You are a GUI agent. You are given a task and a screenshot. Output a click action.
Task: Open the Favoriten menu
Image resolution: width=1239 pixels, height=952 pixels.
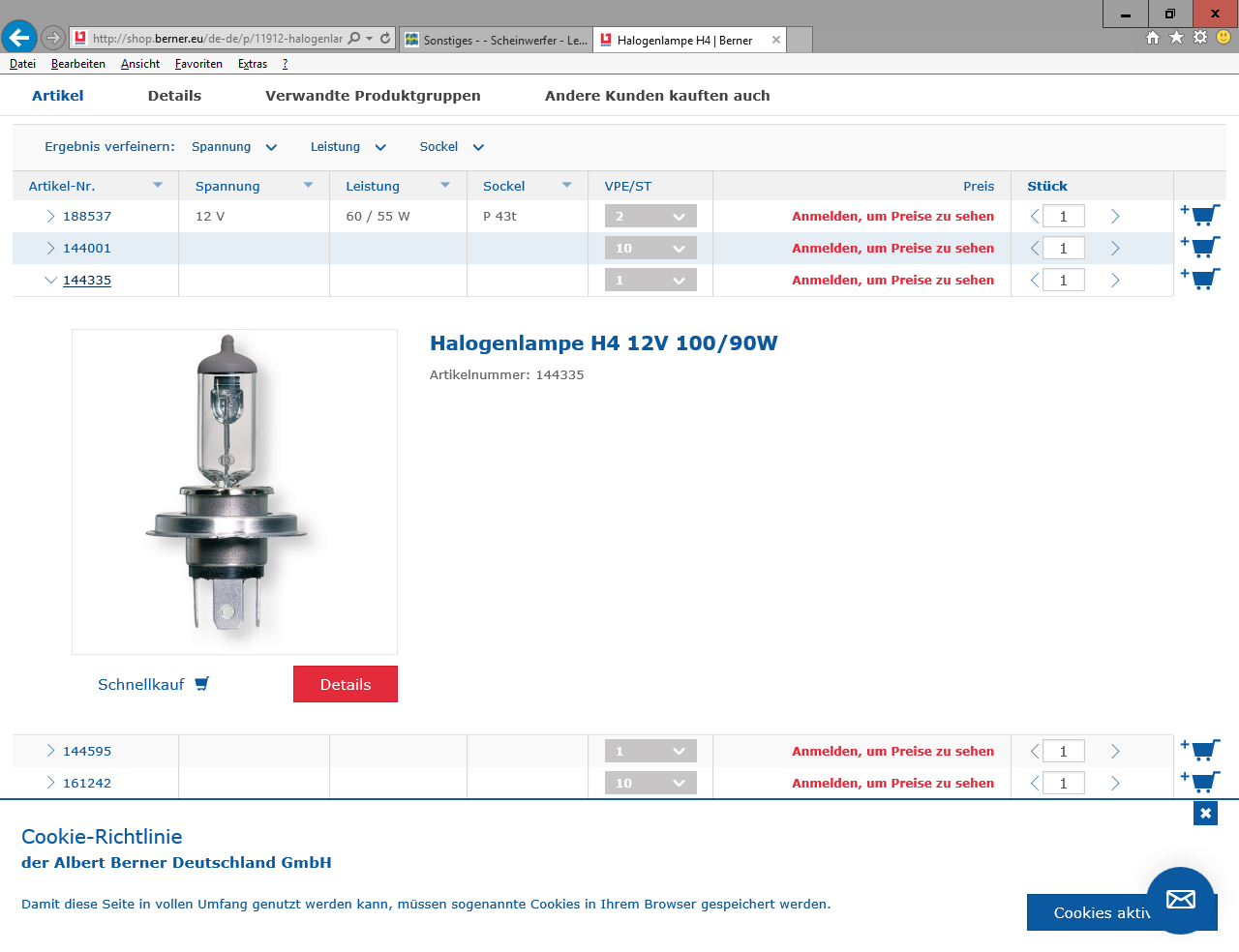pyautogui.click(x=198, y=64)
